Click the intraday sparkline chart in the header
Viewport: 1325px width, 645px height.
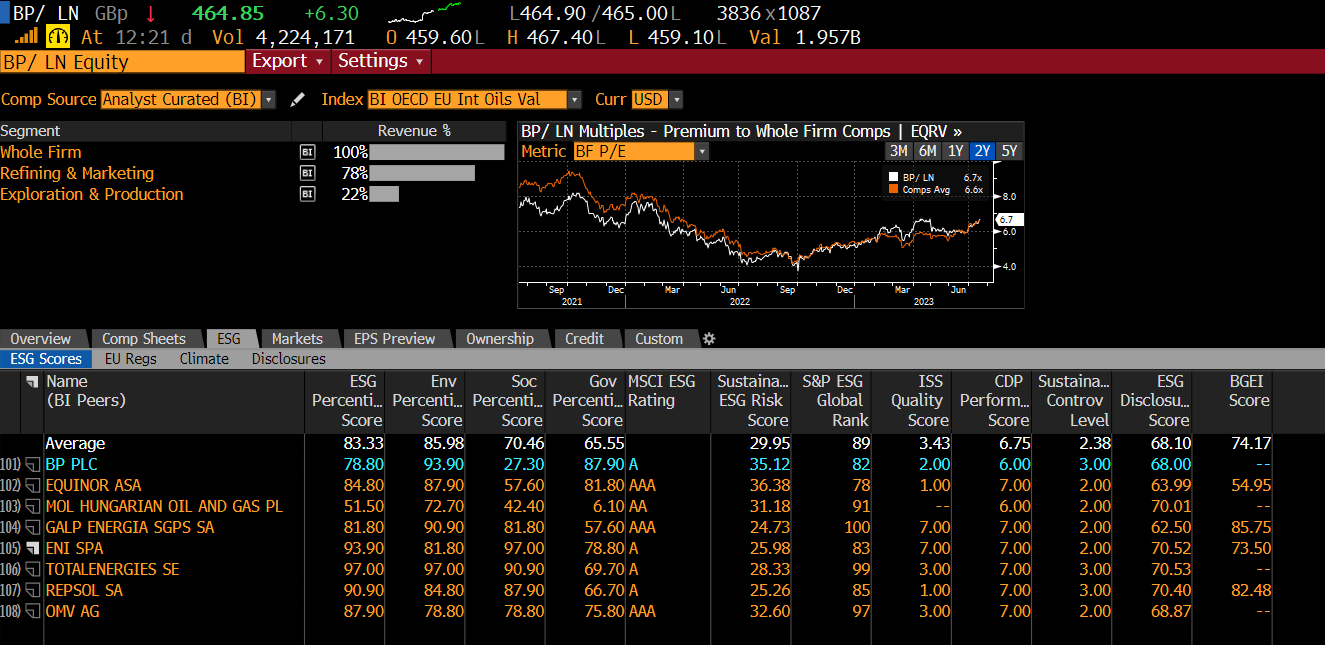coord(424,14)
